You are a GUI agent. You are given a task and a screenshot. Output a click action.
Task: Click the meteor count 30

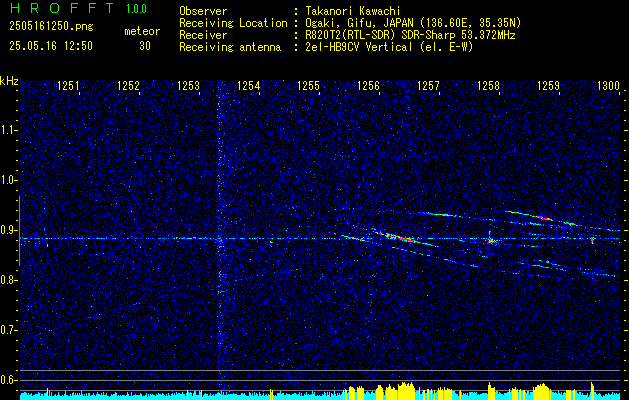[x=145, y=46]
